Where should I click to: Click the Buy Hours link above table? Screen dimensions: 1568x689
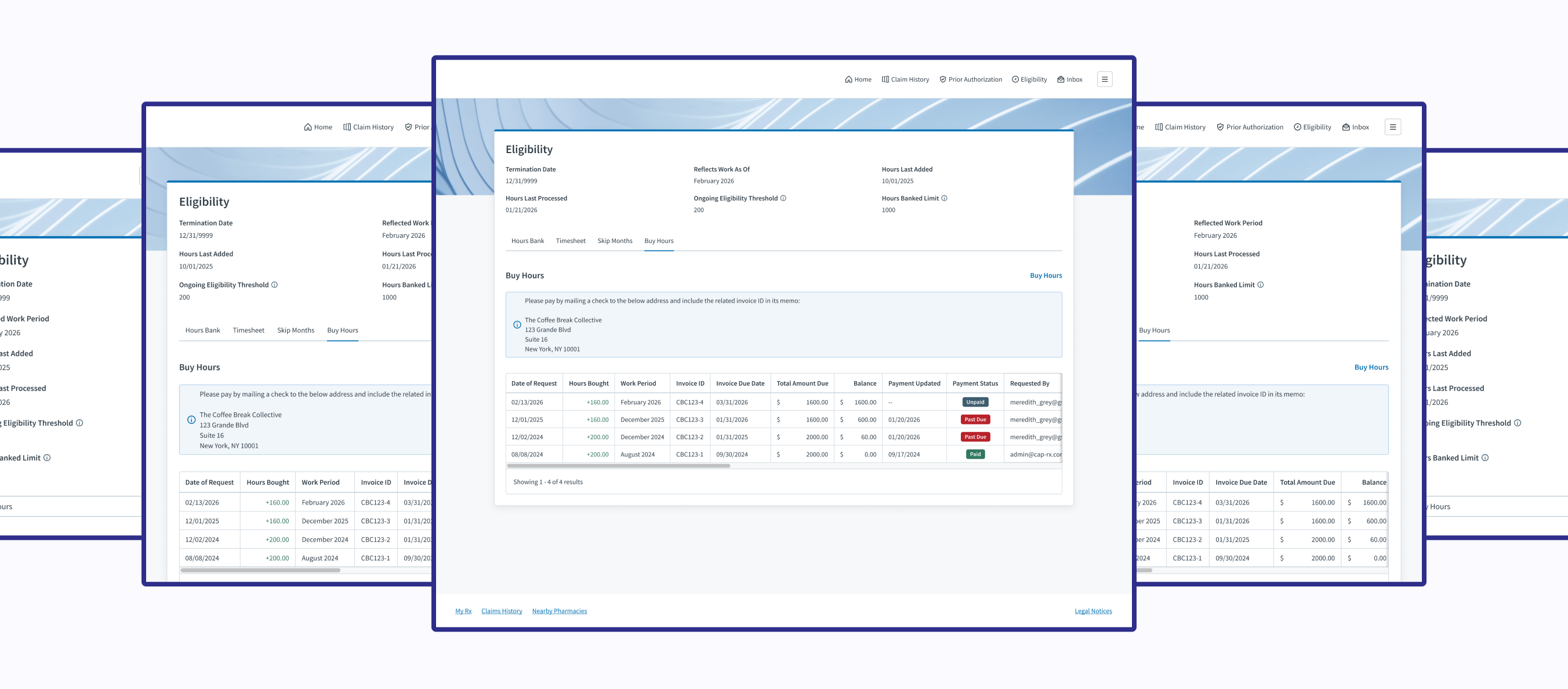click(1045, 275)
